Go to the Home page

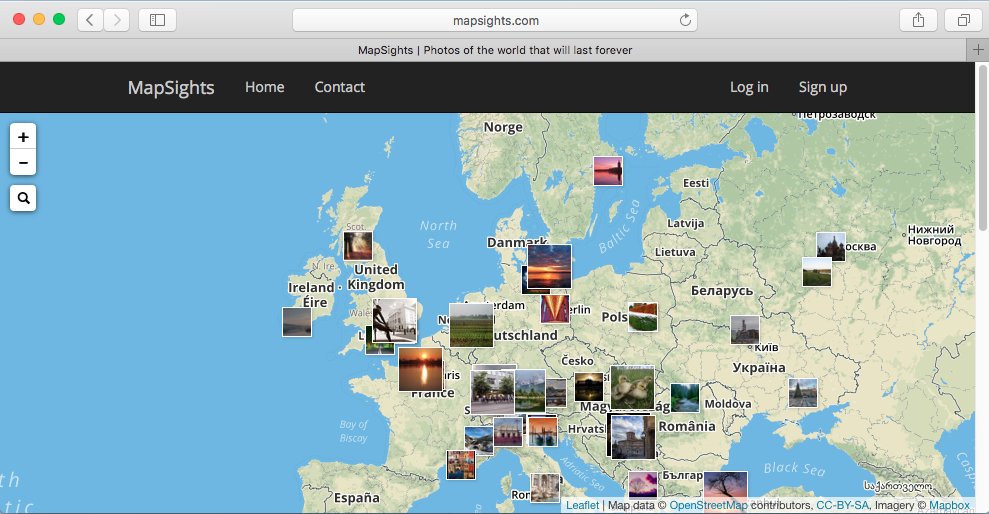[264, 87]
